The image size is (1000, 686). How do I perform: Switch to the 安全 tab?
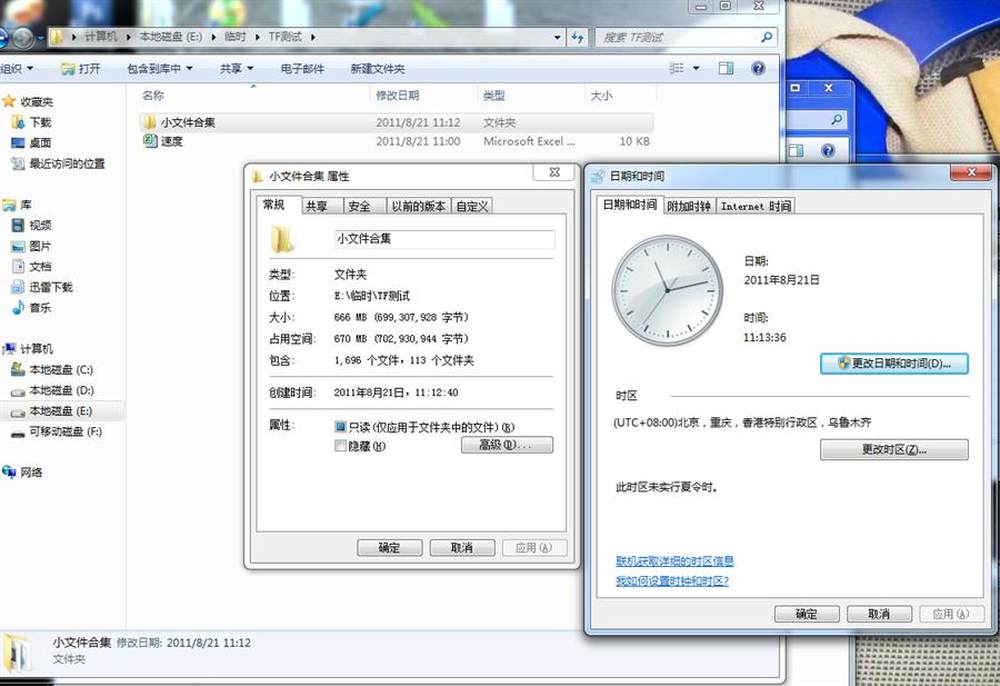360,206
